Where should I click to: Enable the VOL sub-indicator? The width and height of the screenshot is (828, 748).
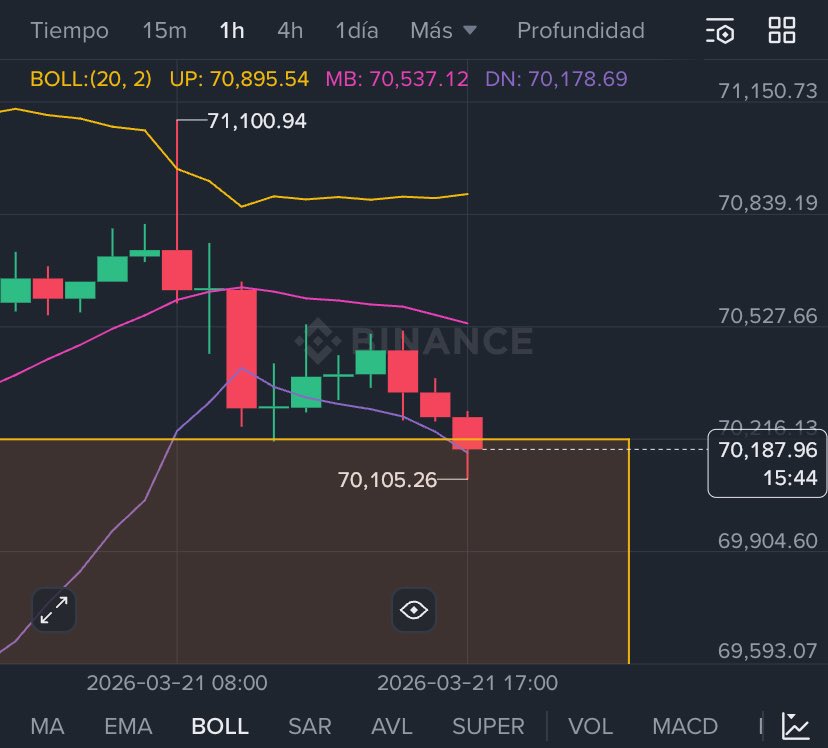(590, 726)
